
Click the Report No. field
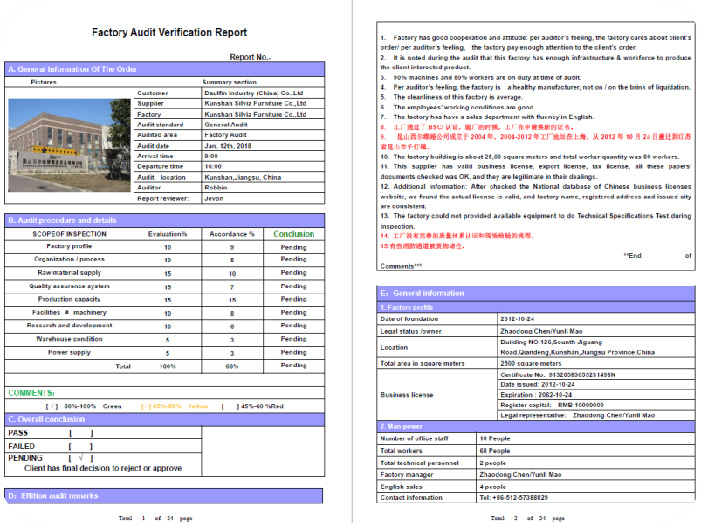[x=252, y=58]
